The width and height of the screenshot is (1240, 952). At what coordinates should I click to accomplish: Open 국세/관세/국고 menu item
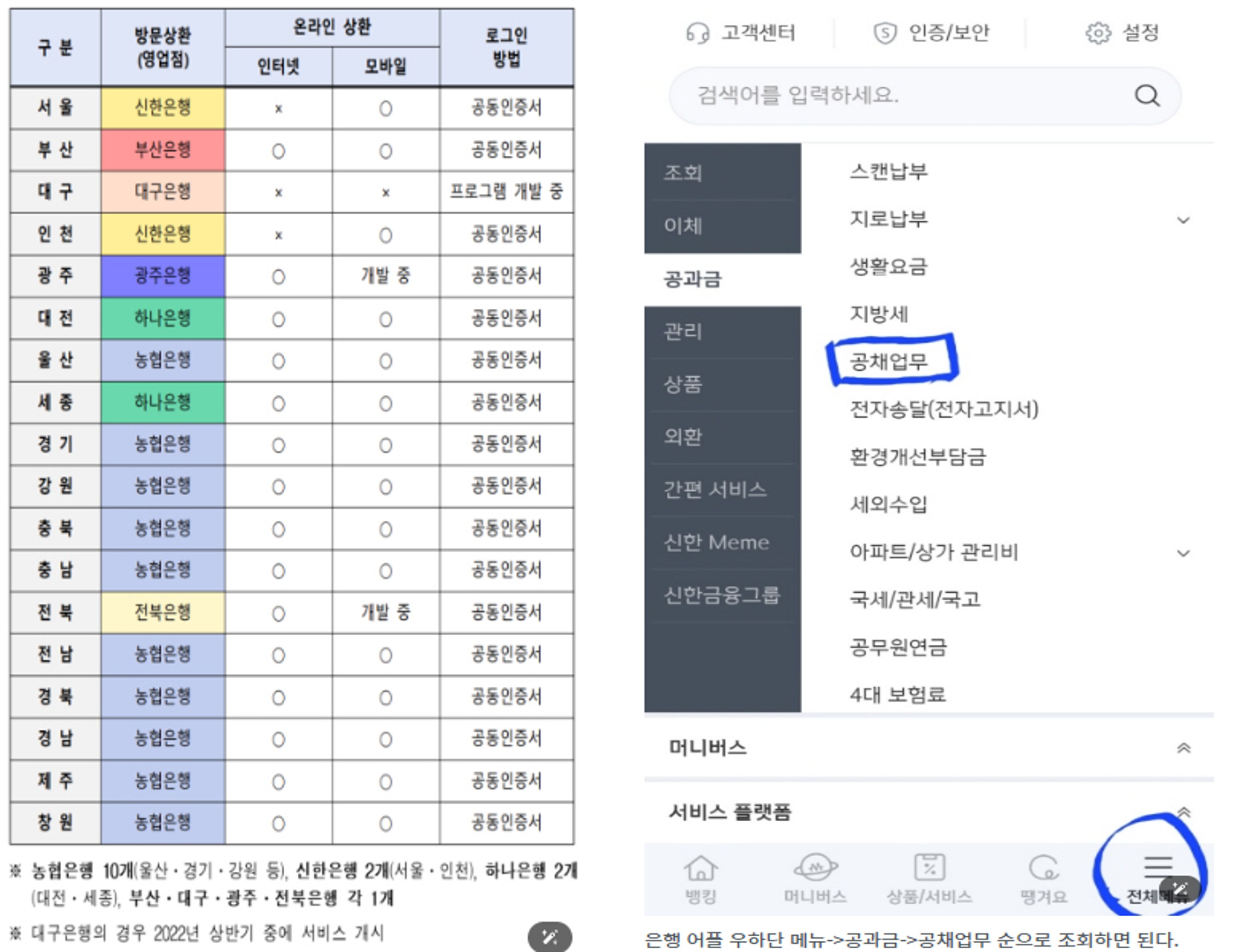coord(915,600)
